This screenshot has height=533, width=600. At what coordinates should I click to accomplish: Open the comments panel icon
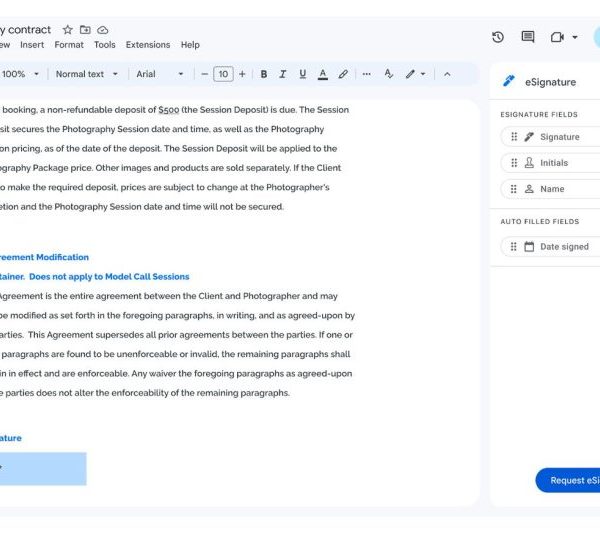pos(528,37)
